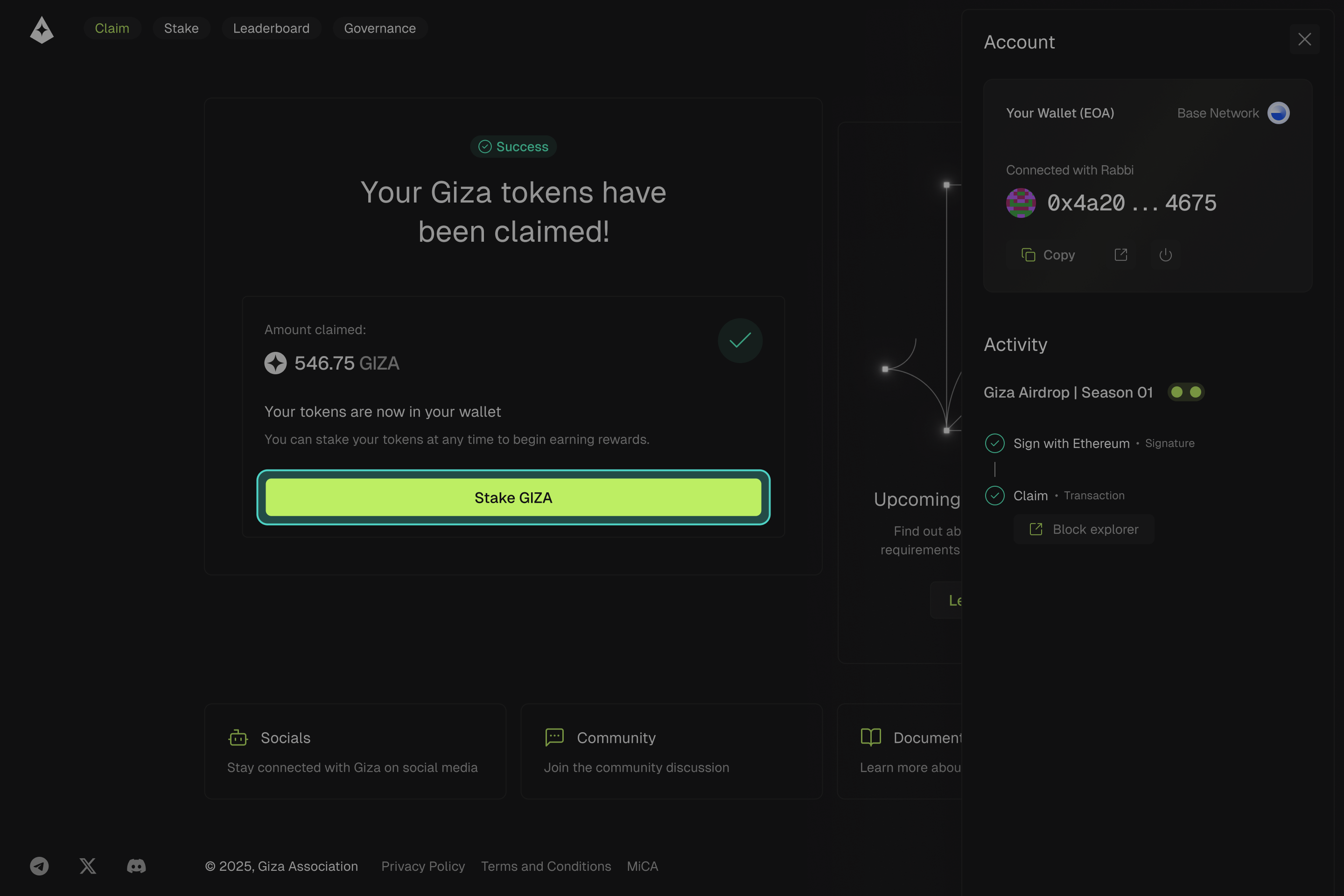Toggle the switch next to Giza Airdrop Season 01
1344x896 pixels.
coord(1186,392)
